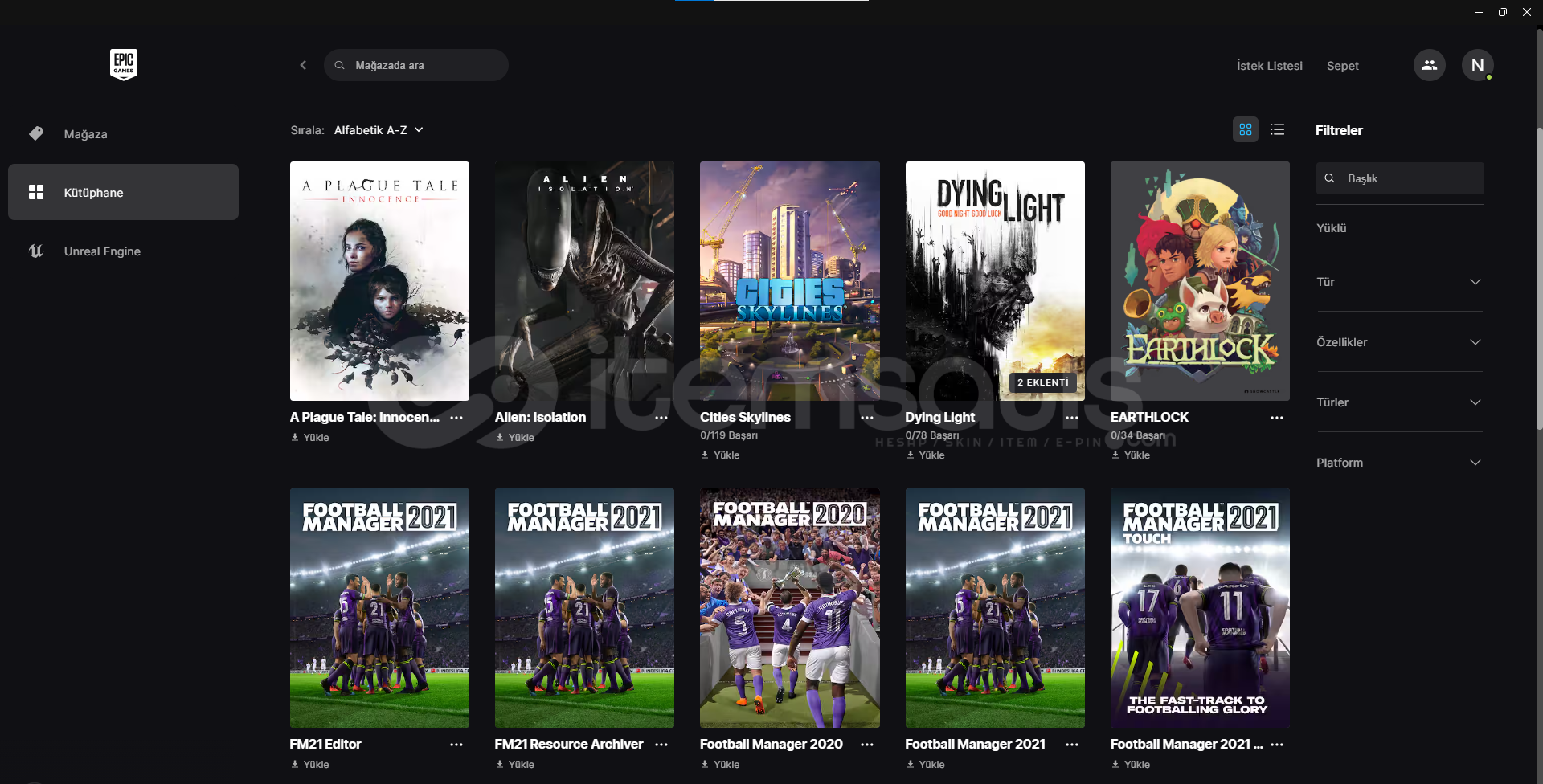Click Yükle under Dying Light
1543x784 pixels.
926,455
